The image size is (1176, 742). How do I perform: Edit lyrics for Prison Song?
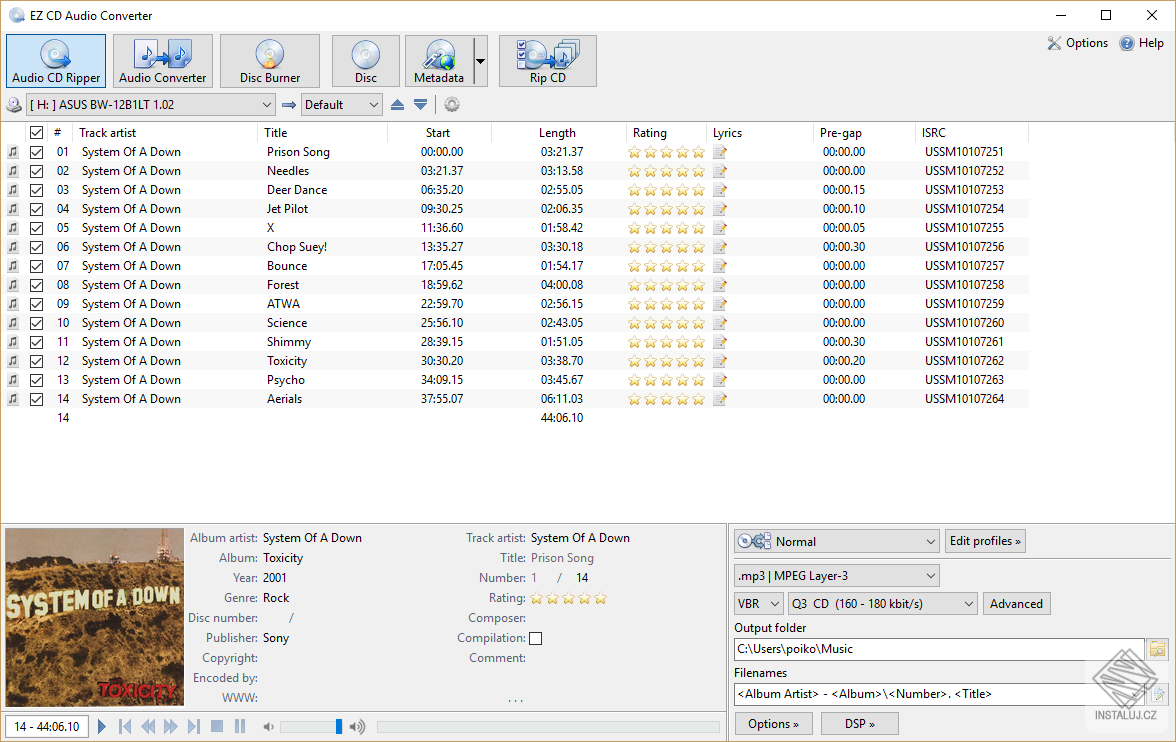[719, 152]
